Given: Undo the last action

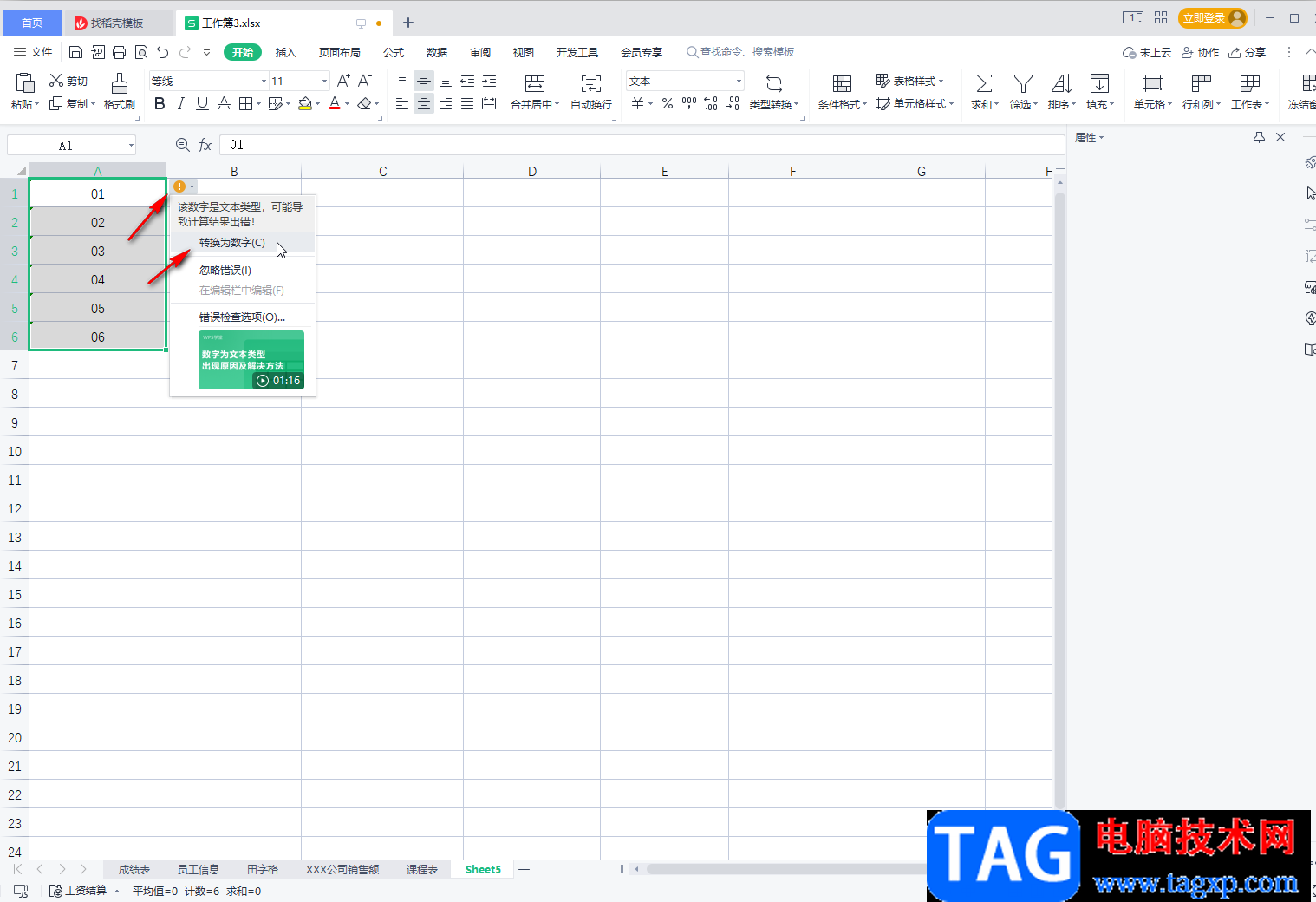Looking at the screenshot, I should 162,52.
